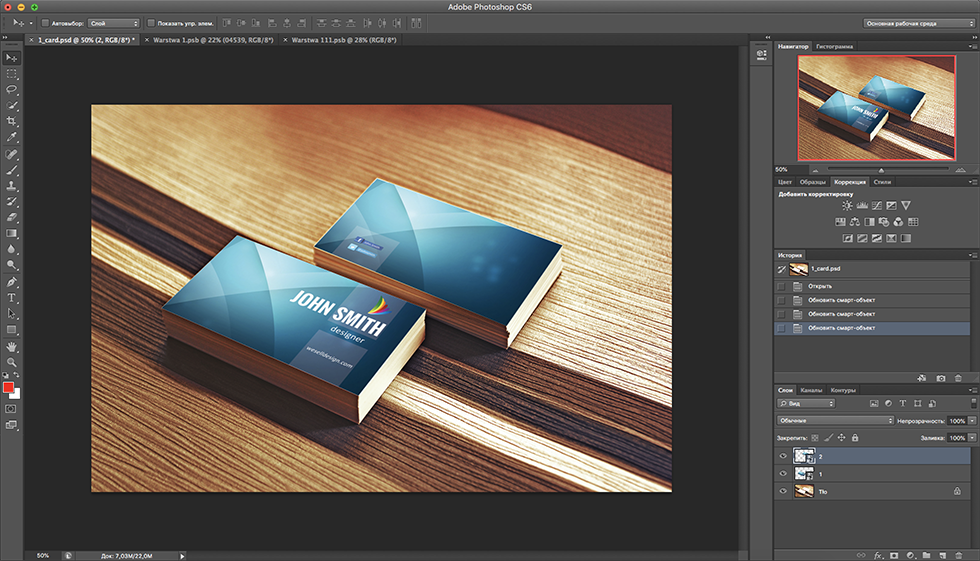Open the History panel flyout menu
Image resolution: width=980 pixels, height=561 pixels.
pyautogui.click(x=972, y=255)
